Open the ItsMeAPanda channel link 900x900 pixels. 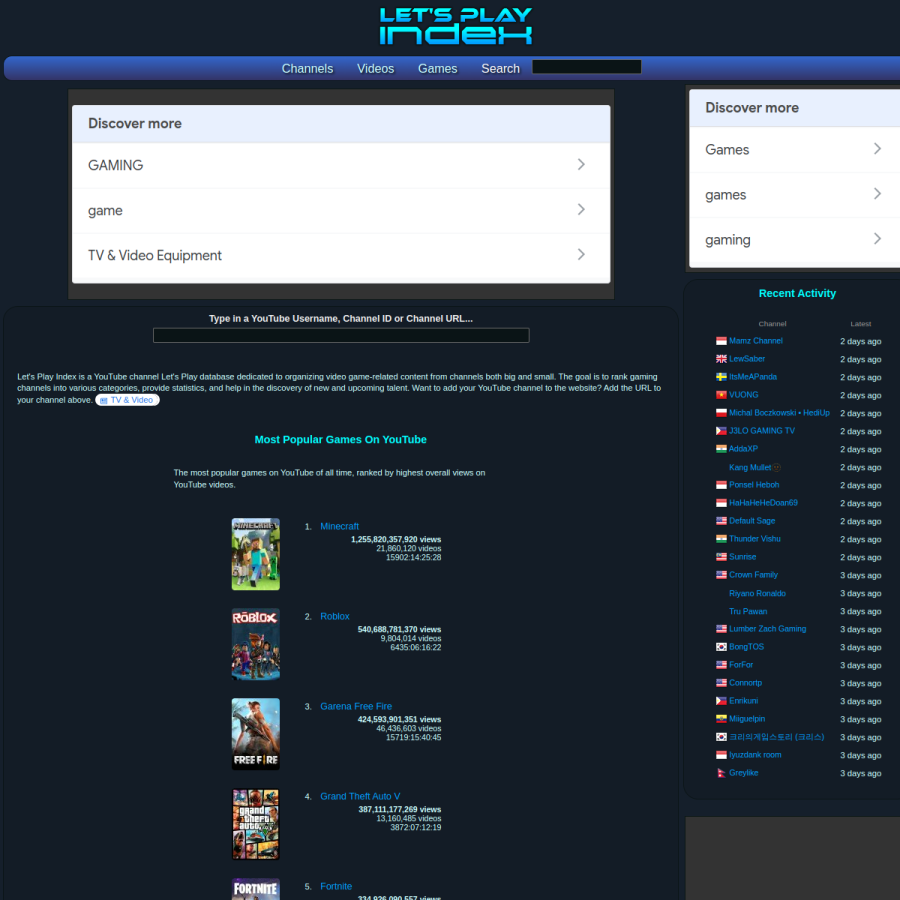752,377
